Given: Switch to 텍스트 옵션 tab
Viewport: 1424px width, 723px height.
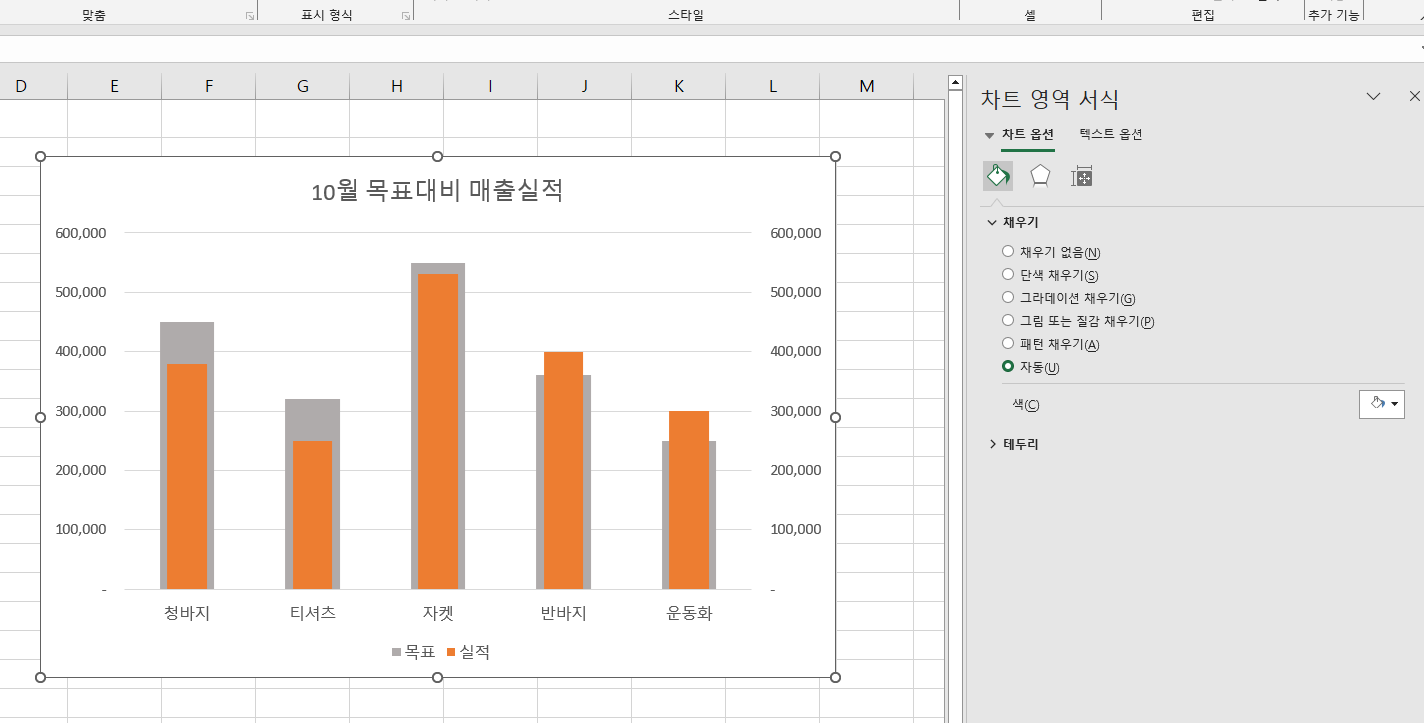Looking at the screenshot, I should [1111, 134].
